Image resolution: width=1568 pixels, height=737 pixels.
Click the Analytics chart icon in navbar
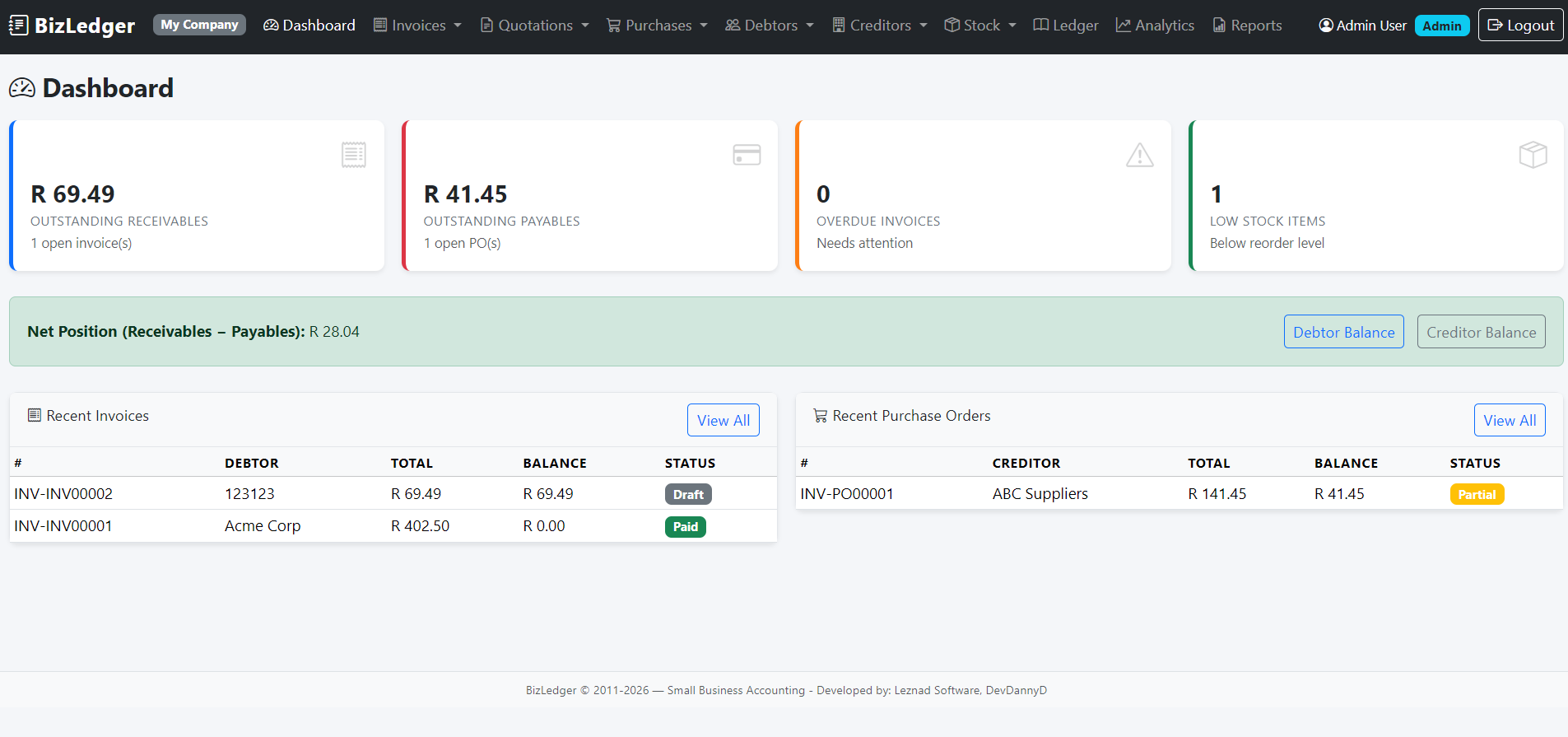pos(1124,26)
